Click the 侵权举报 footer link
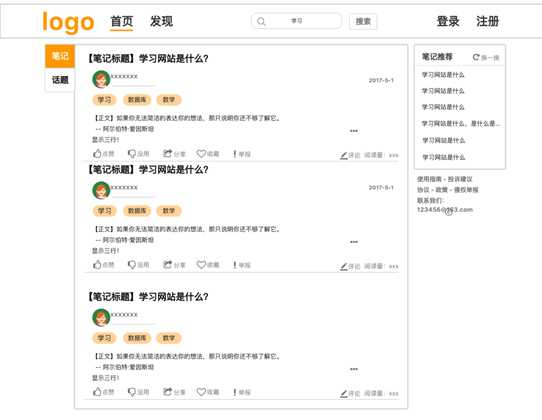Image resolution: width=542 pixels, height=420 pixels. pos(466,190)
